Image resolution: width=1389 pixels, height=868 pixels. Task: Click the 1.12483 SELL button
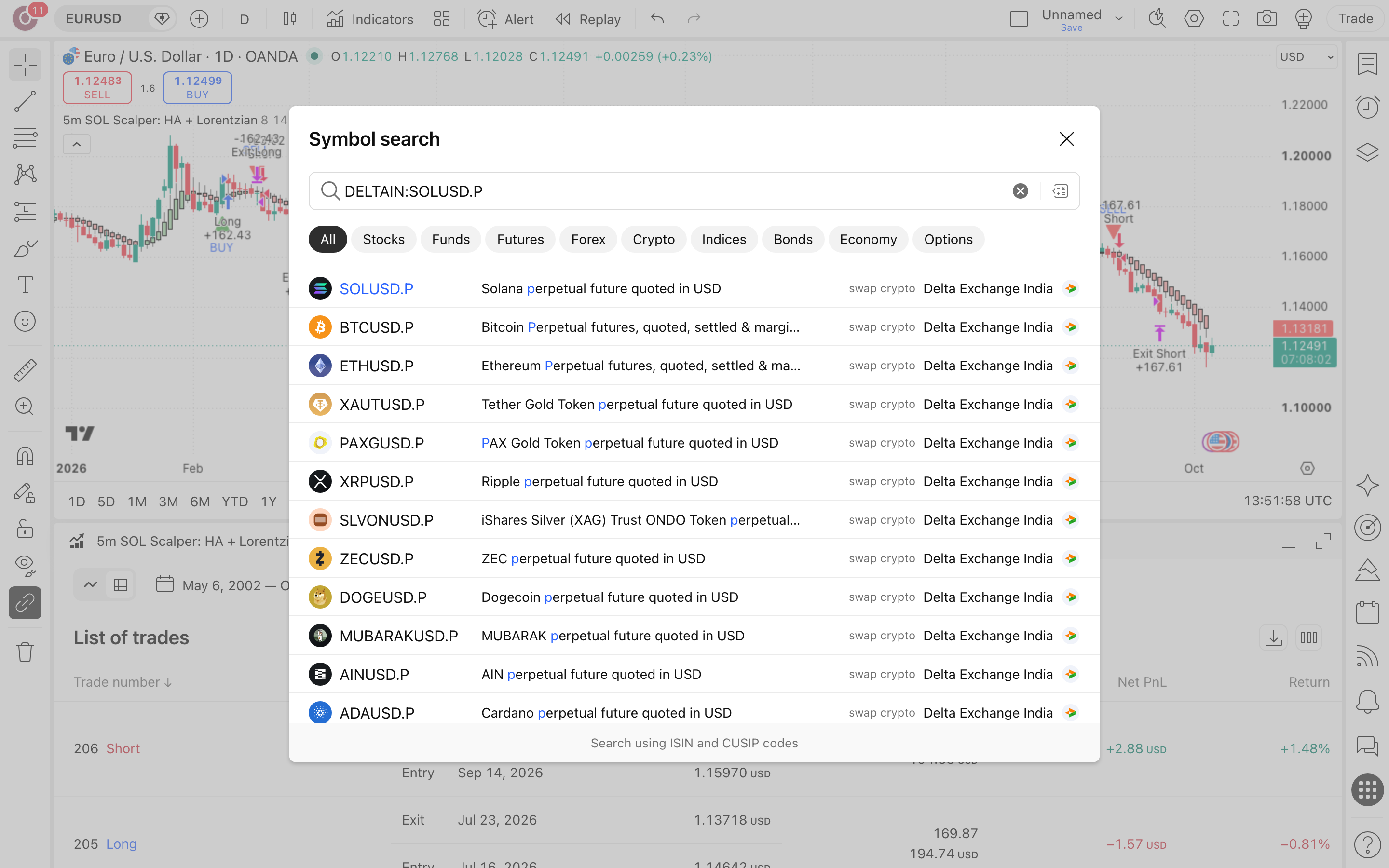(x=97, y=87)
